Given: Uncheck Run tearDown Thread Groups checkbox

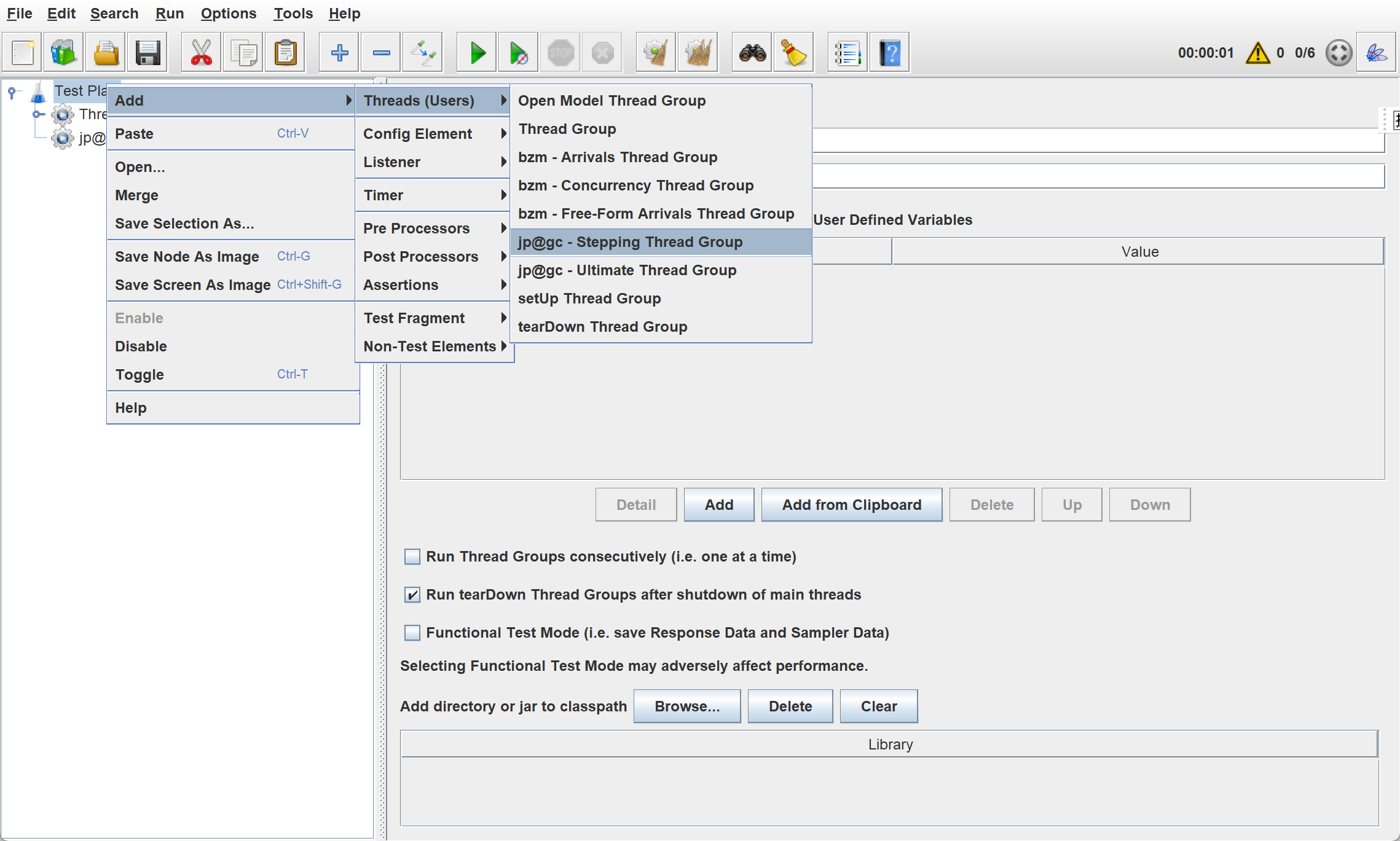Looking at the screenshot, I should click(412, 595).
